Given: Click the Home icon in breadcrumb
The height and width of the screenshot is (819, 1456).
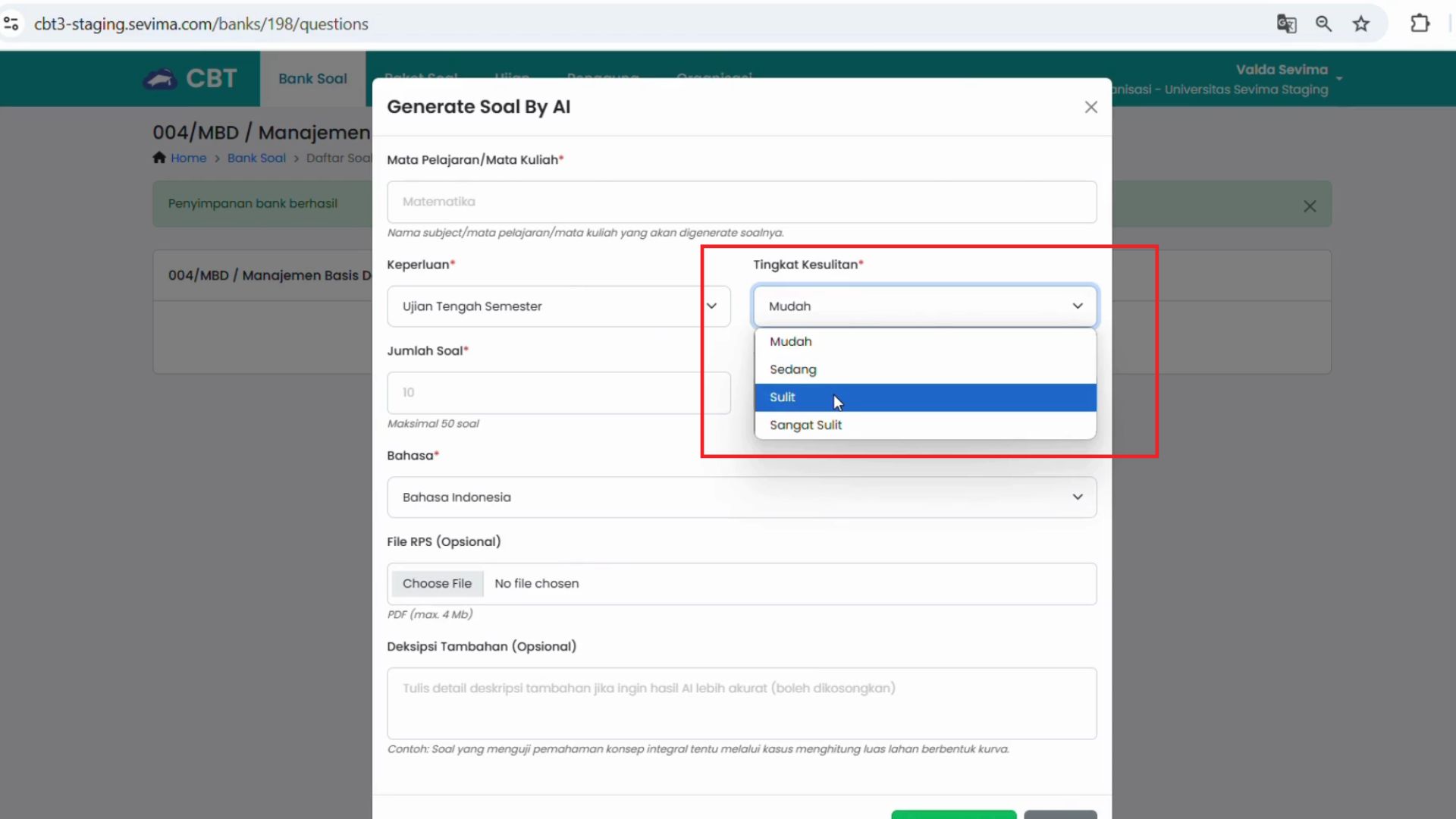Looking at the screenshot, I should (159, 158).
